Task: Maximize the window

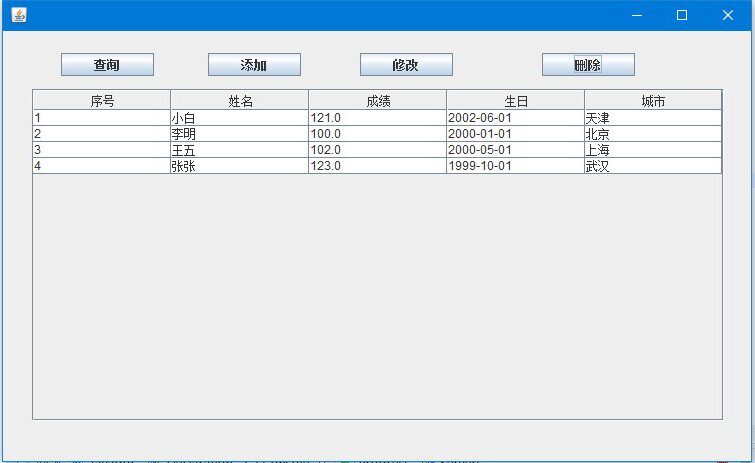Action: tap(682, 15)
